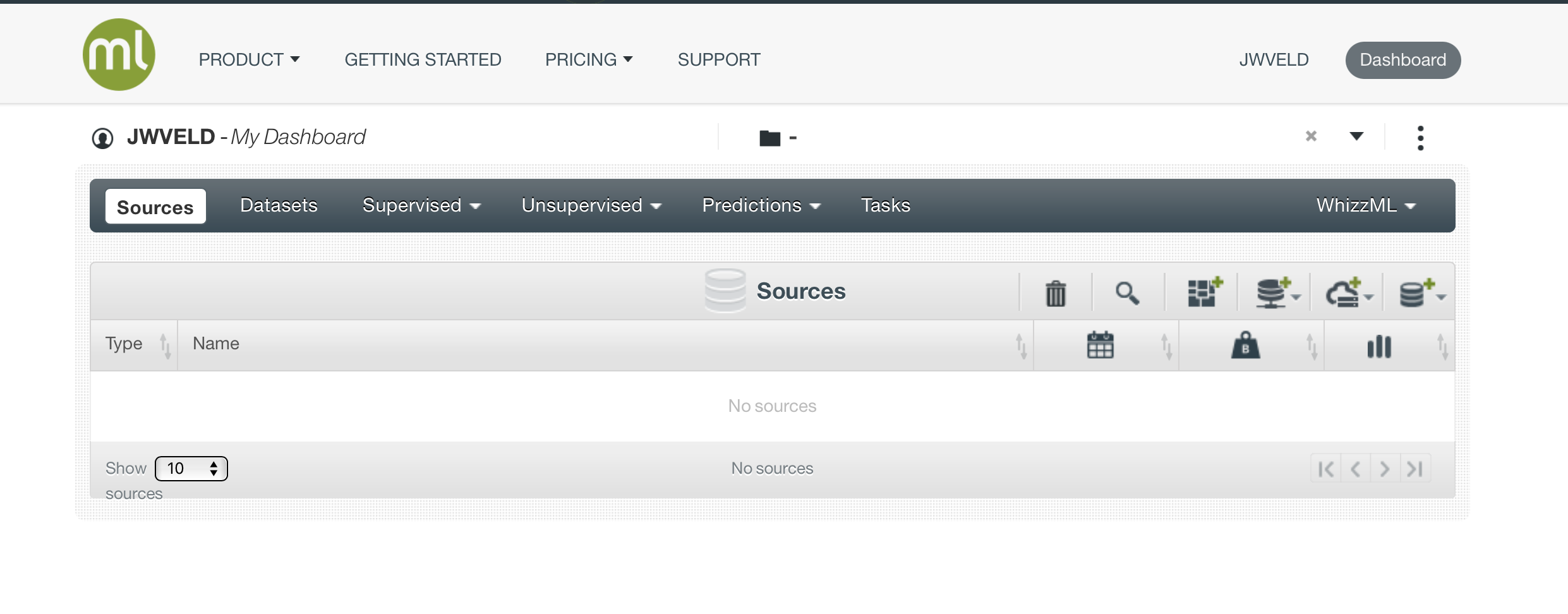
Task: Expand the Unsupervised menu
Action: pyautogui.click(x=591, y=205)
